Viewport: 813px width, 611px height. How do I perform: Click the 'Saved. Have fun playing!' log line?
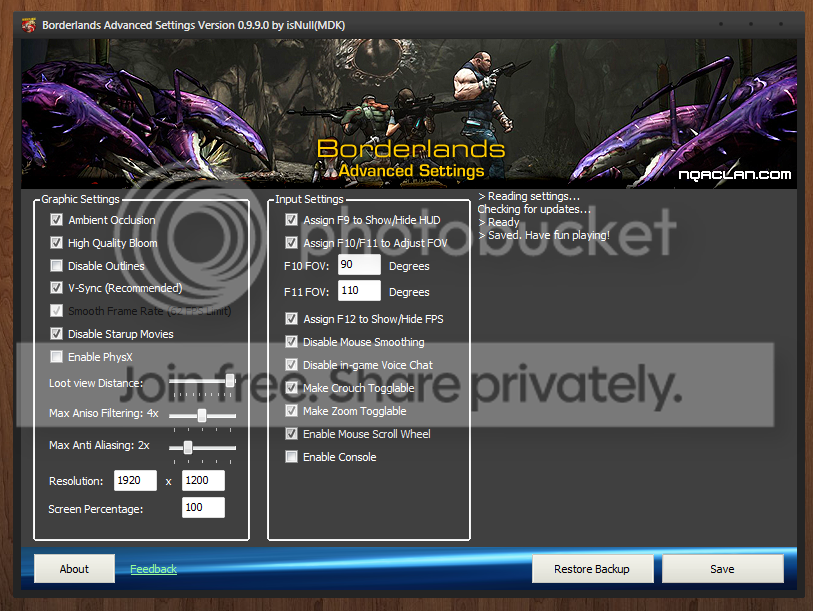(x=543, y=235)
